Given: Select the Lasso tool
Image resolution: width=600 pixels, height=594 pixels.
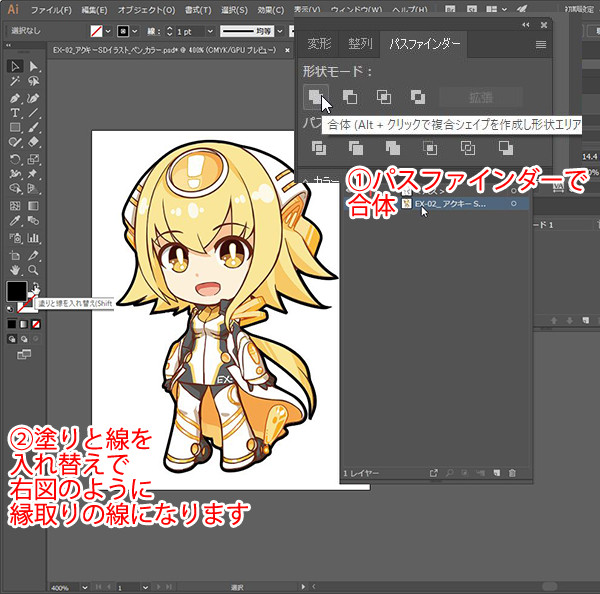Looking at the screenshot, I should click(34, 81).
